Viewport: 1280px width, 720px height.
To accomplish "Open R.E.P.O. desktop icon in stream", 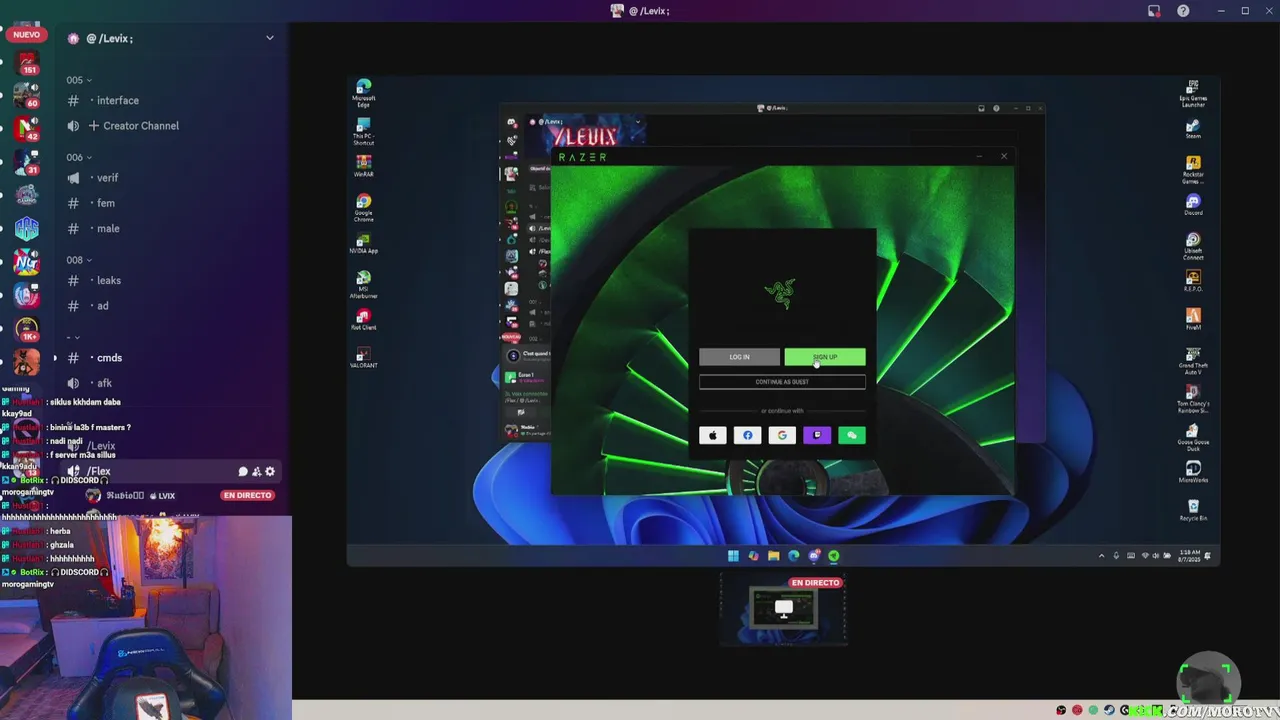I will 1192,281.
